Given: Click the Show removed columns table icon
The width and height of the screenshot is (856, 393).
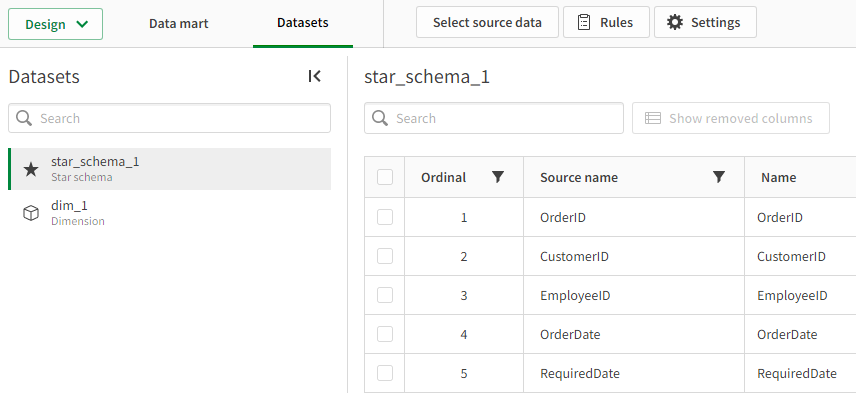Looking at the screenshot, I should point(653,118).
